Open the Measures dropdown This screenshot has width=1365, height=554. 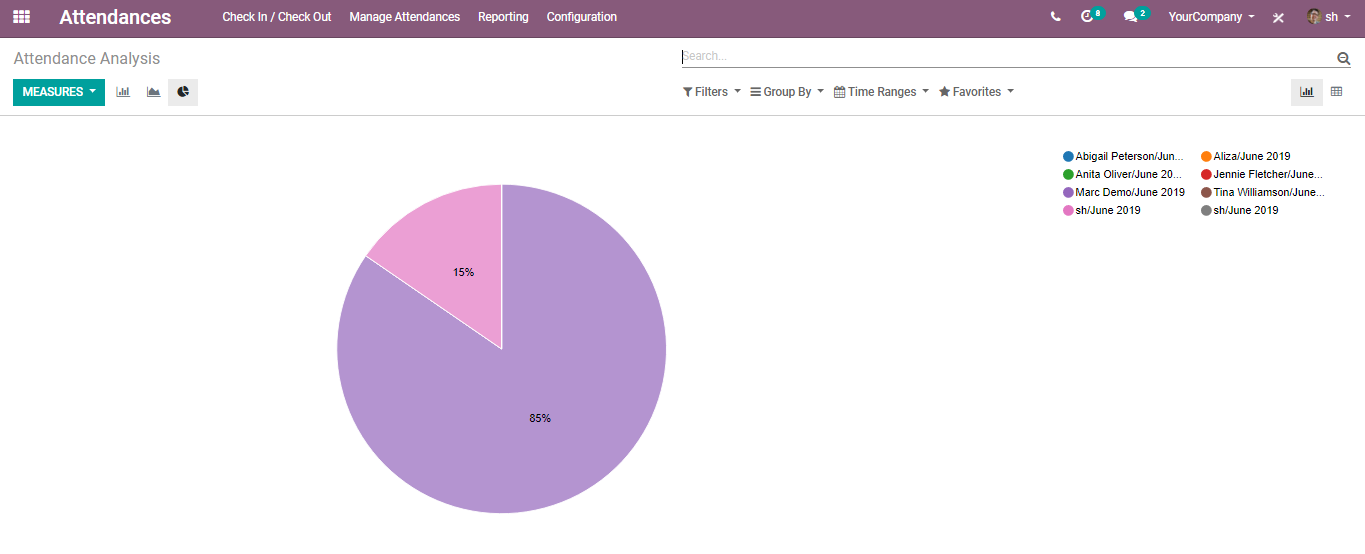click(x=59, y=92)
